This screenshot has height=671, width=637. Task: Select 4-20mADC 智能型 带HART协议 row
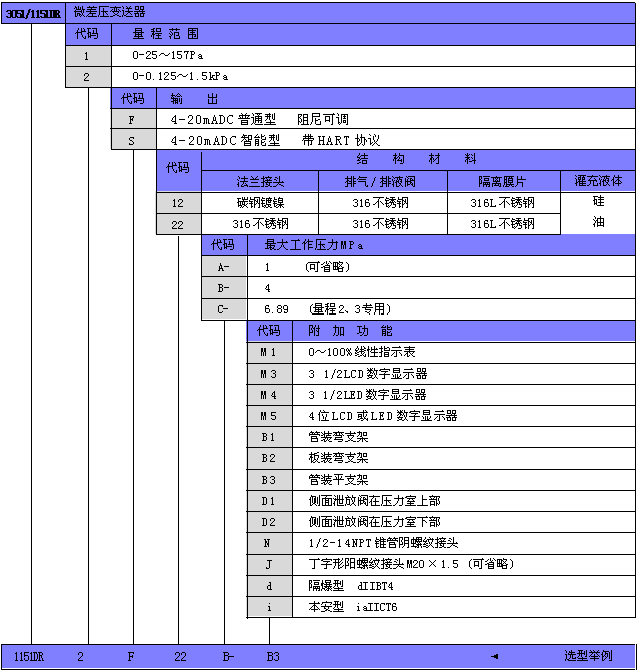[396, 140]
